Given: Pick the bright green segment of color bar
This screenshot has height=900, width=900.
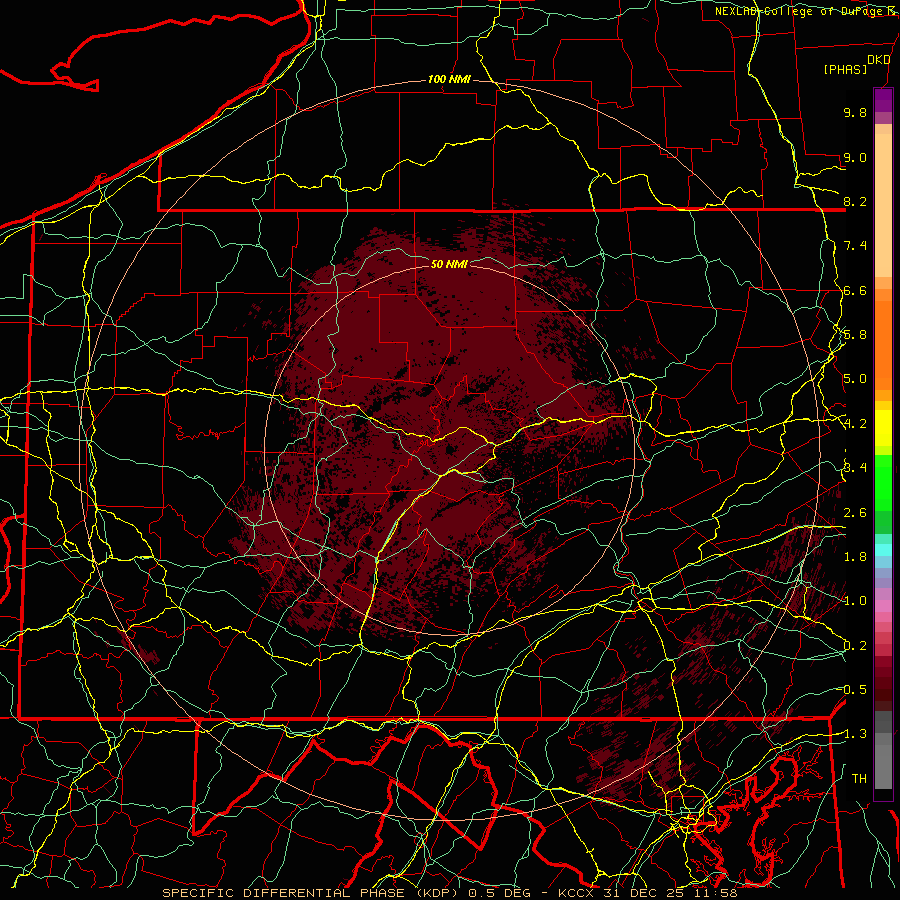Looking at the screenshot, I should coord(883,483).
